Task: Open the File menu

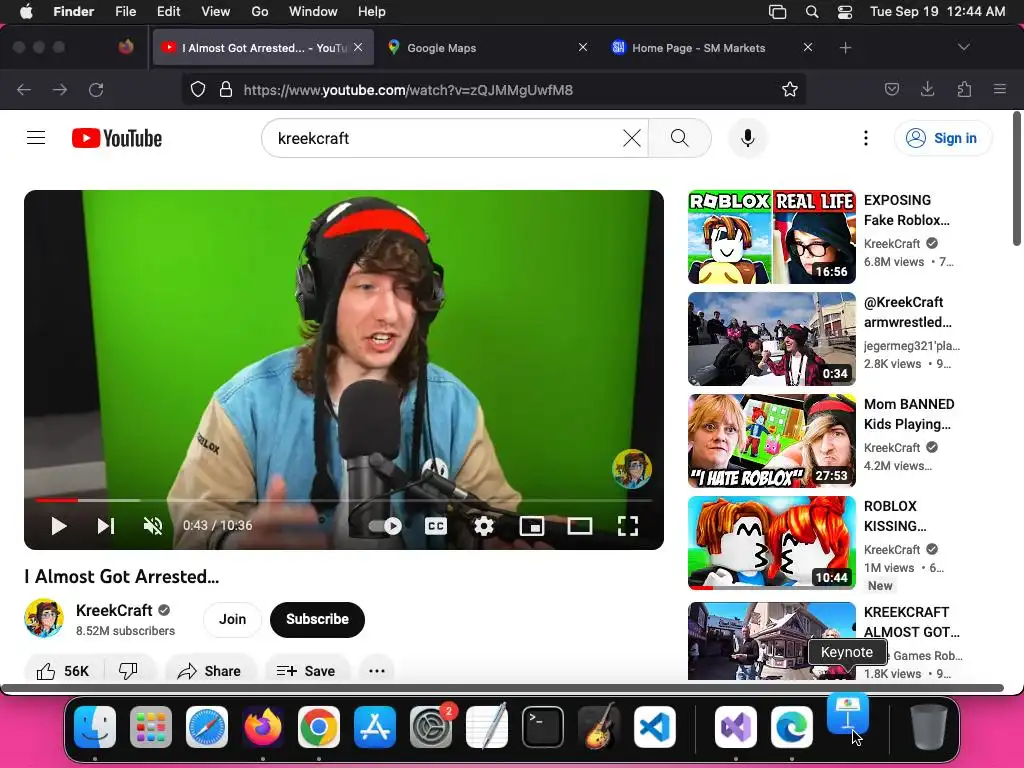Action: click(x=125, y=12)
